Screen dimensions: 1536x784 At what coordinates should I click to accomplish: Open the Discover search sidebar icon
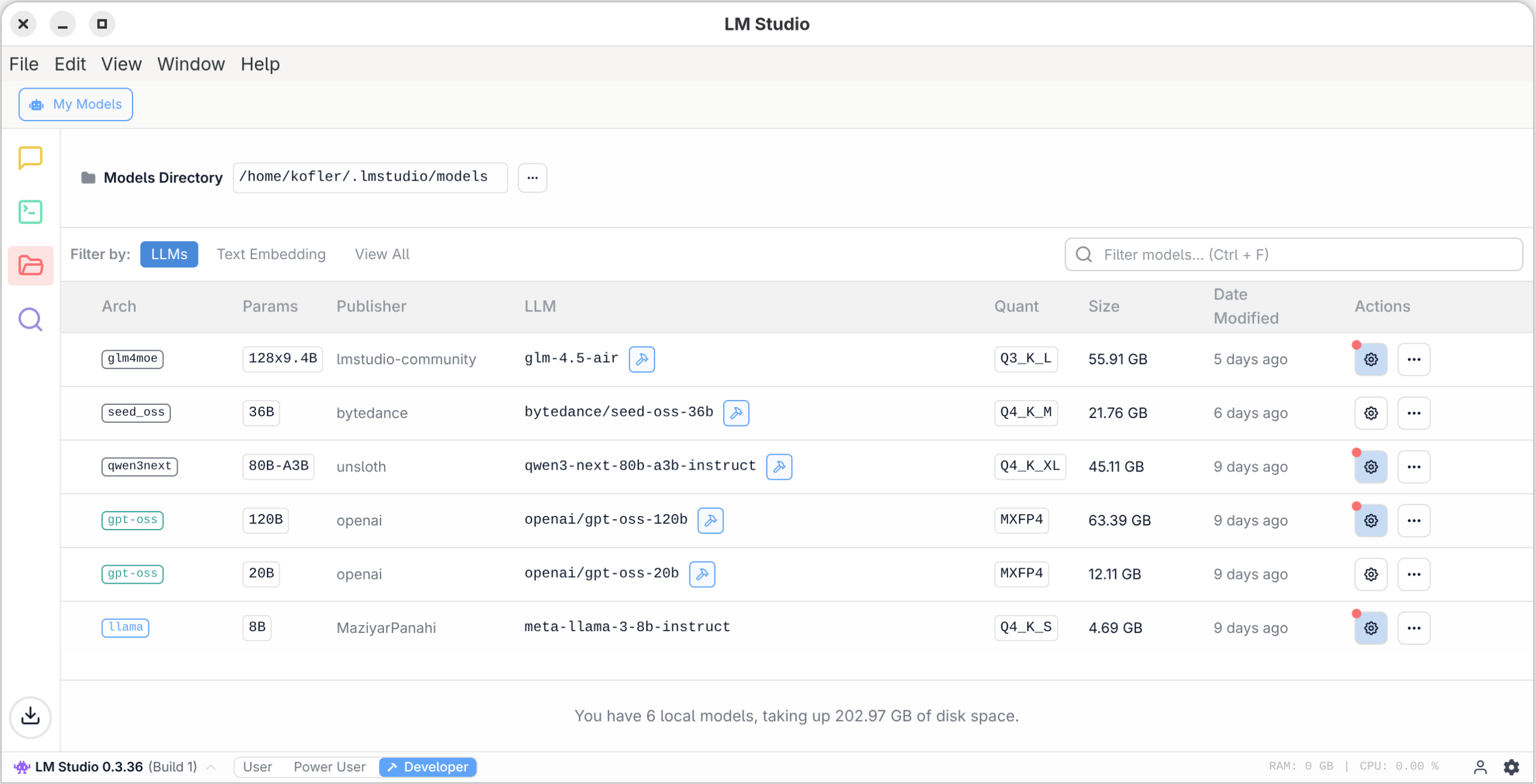click(x=30, y=320)
